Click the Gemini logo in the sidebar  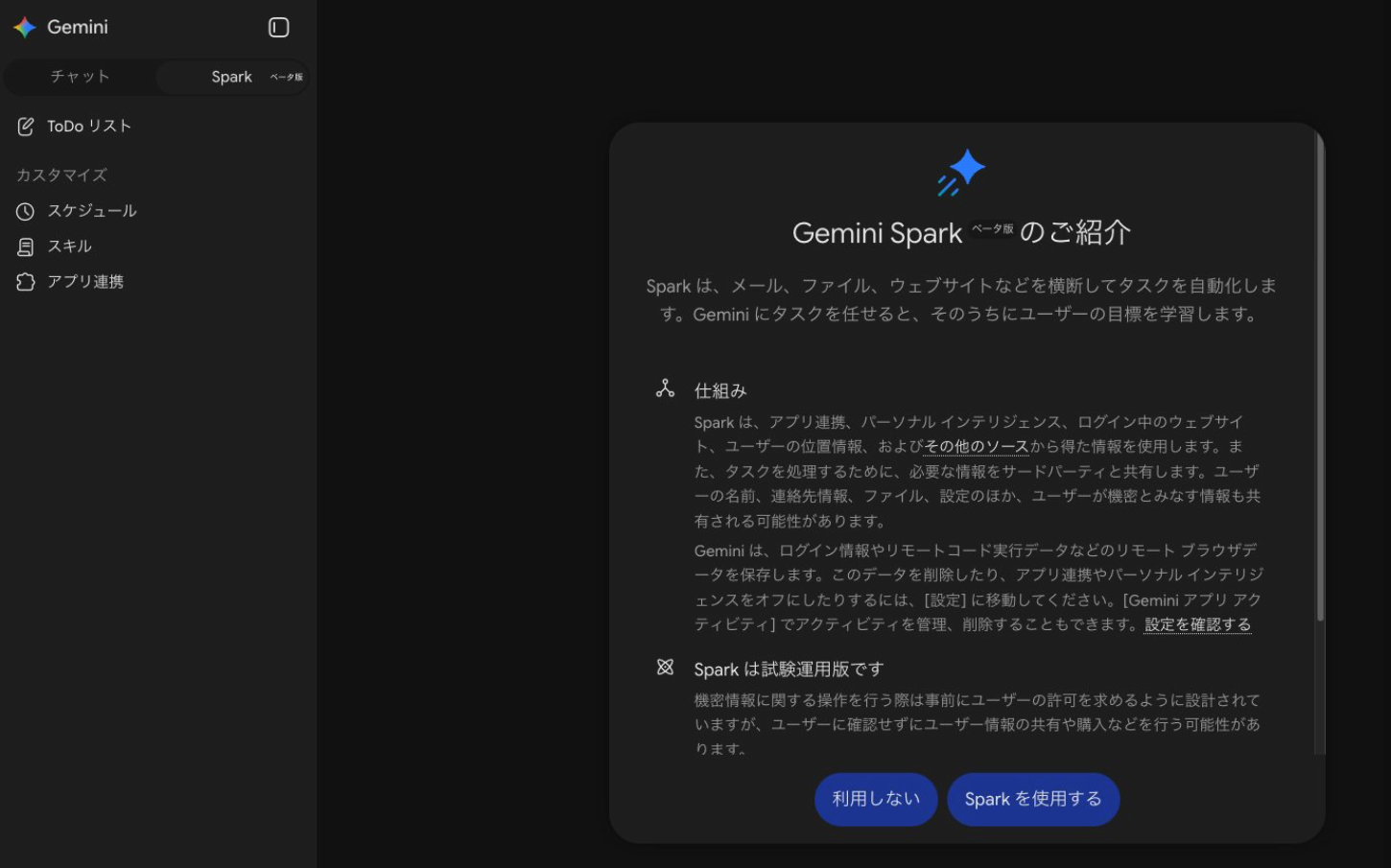[25, 28]
